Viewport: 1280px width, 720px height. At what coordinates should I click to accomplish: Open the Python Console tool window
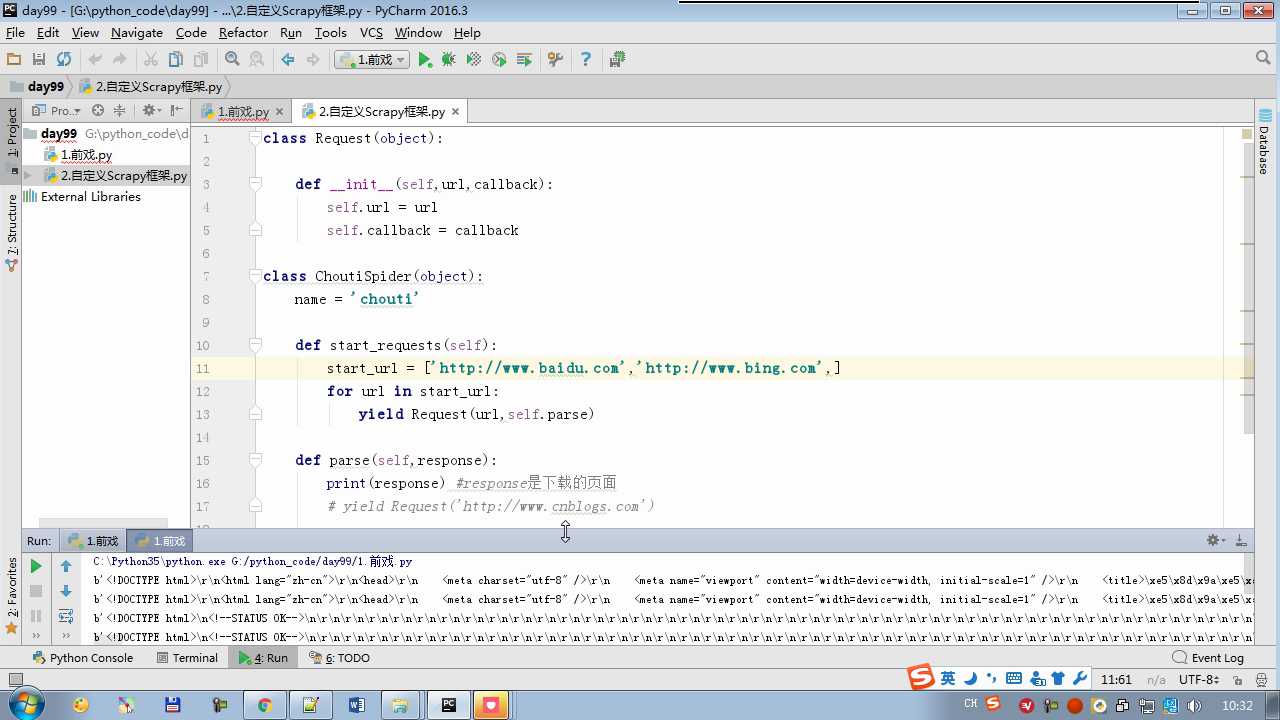click(83, 658)
